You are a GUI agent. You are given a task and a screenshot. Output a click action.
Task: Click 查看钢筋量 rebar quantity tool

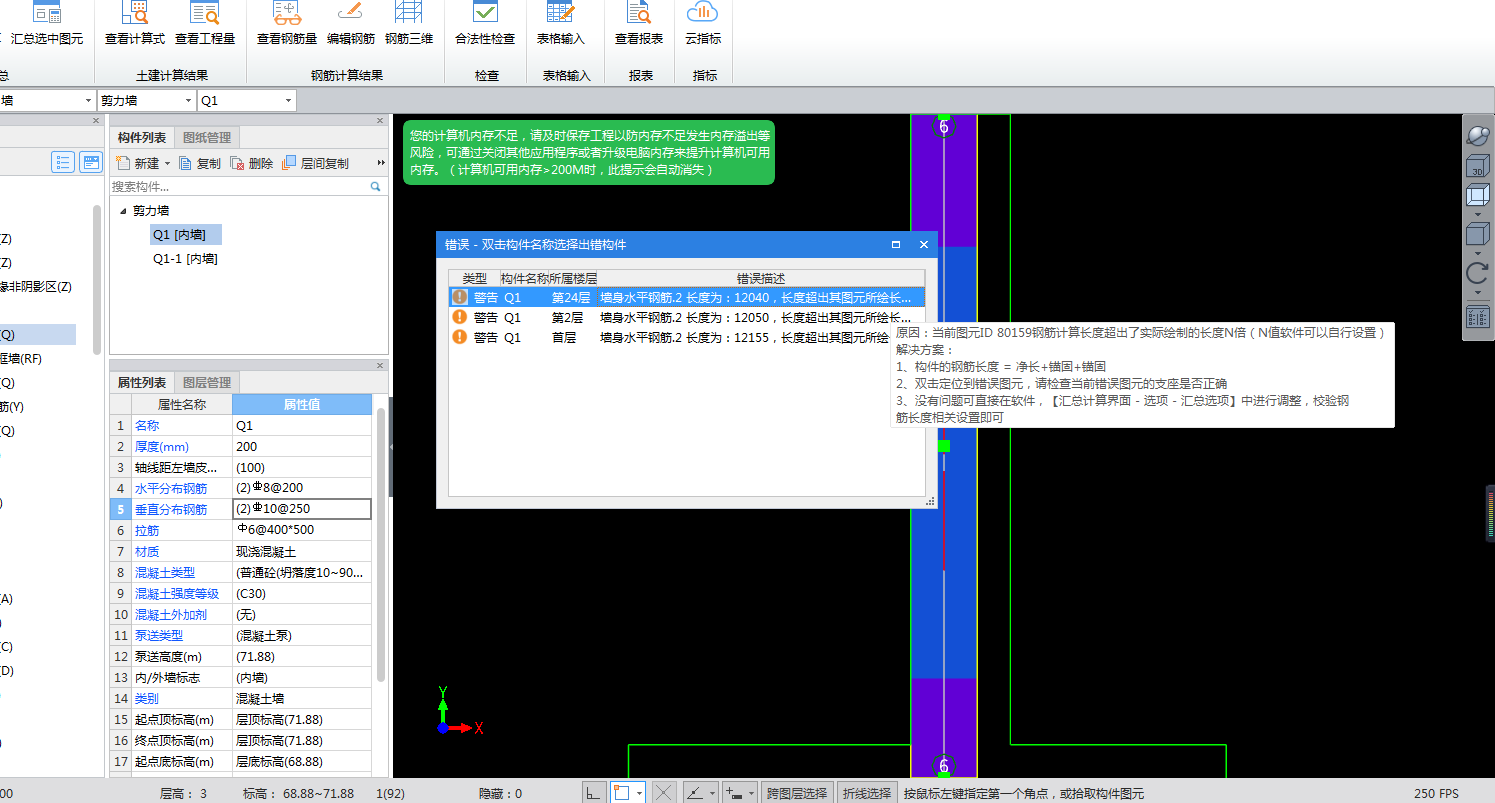click(287, 25)
